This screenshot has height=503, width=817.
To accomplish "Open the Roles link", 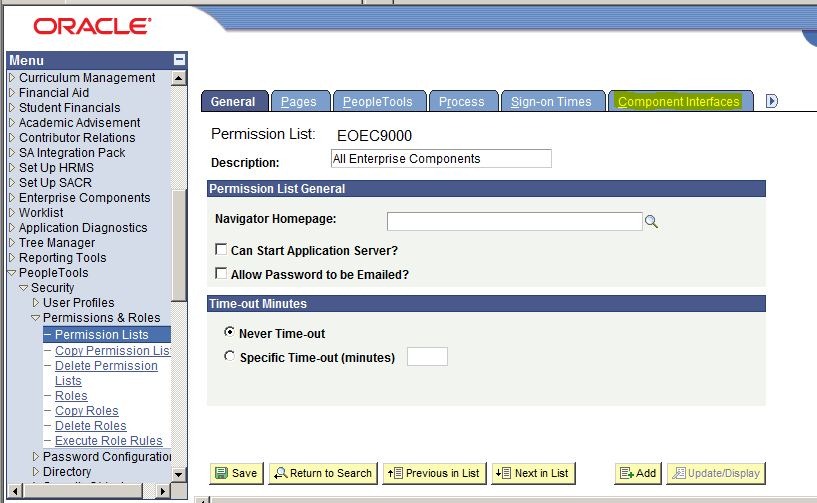I will click(71, 396).
